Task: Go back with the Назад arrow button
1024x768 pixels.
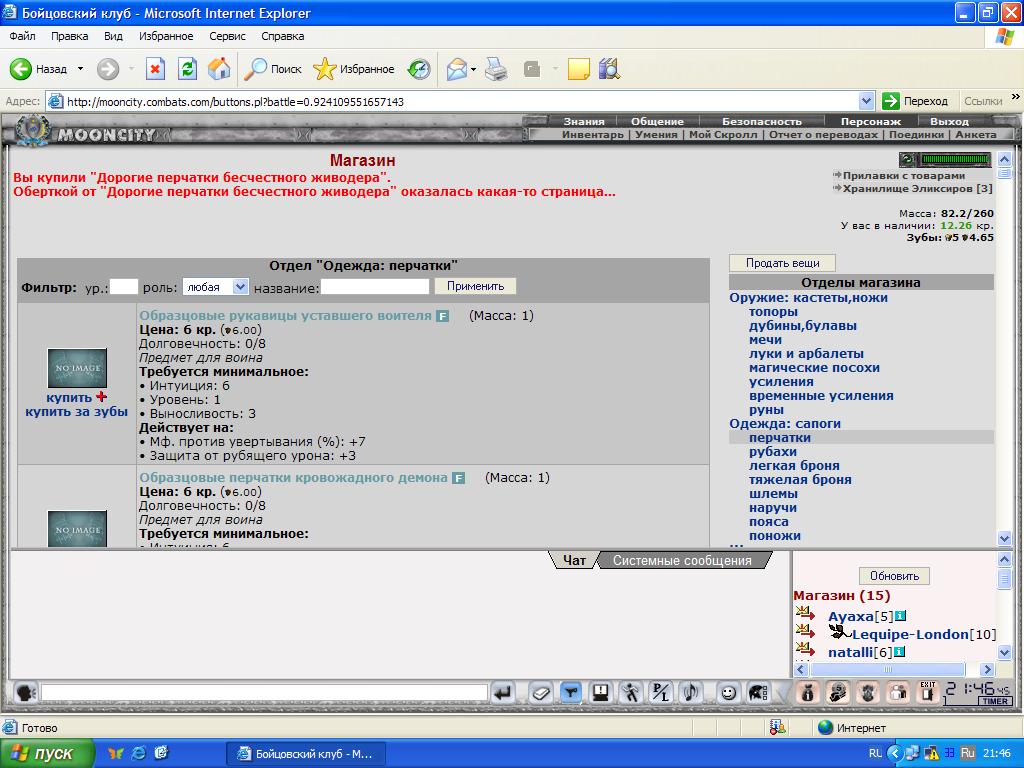Action: tap(38, 69)
